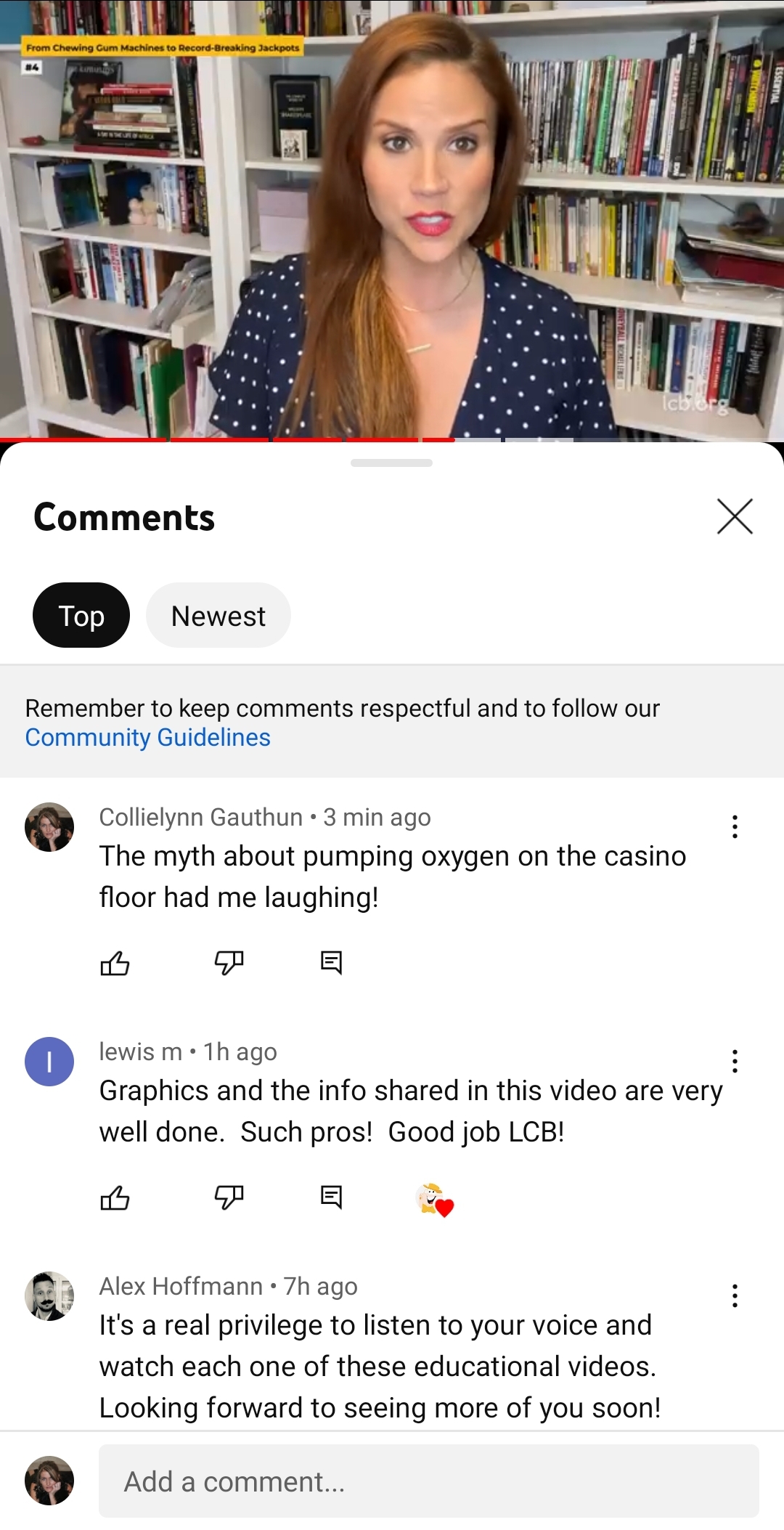Open Alex Hoffmann's profile avatar

(49, 1296)
